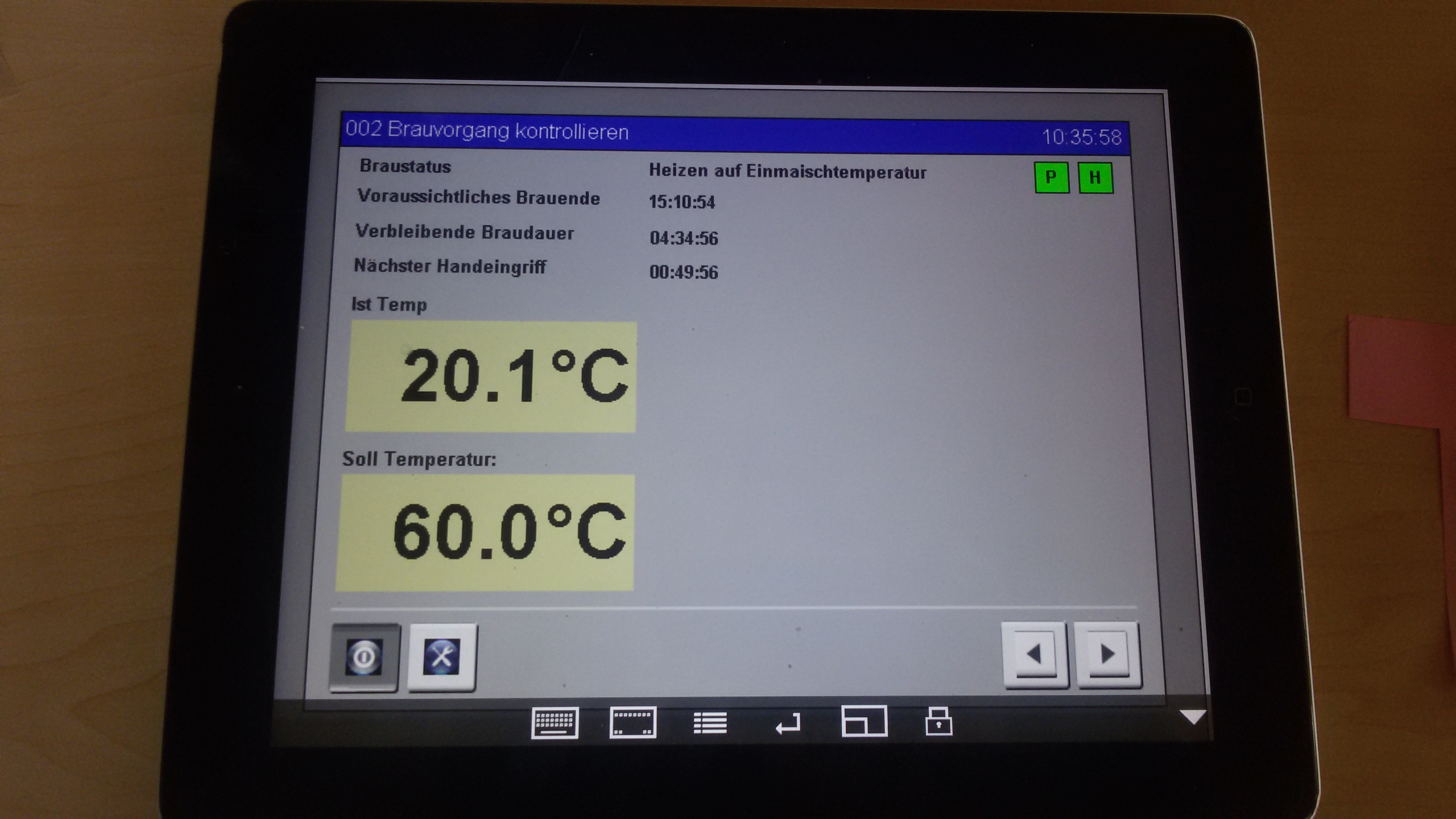Open the function keys bar icon
Viewport: 1456px width, 819px height.
(633, 722)
